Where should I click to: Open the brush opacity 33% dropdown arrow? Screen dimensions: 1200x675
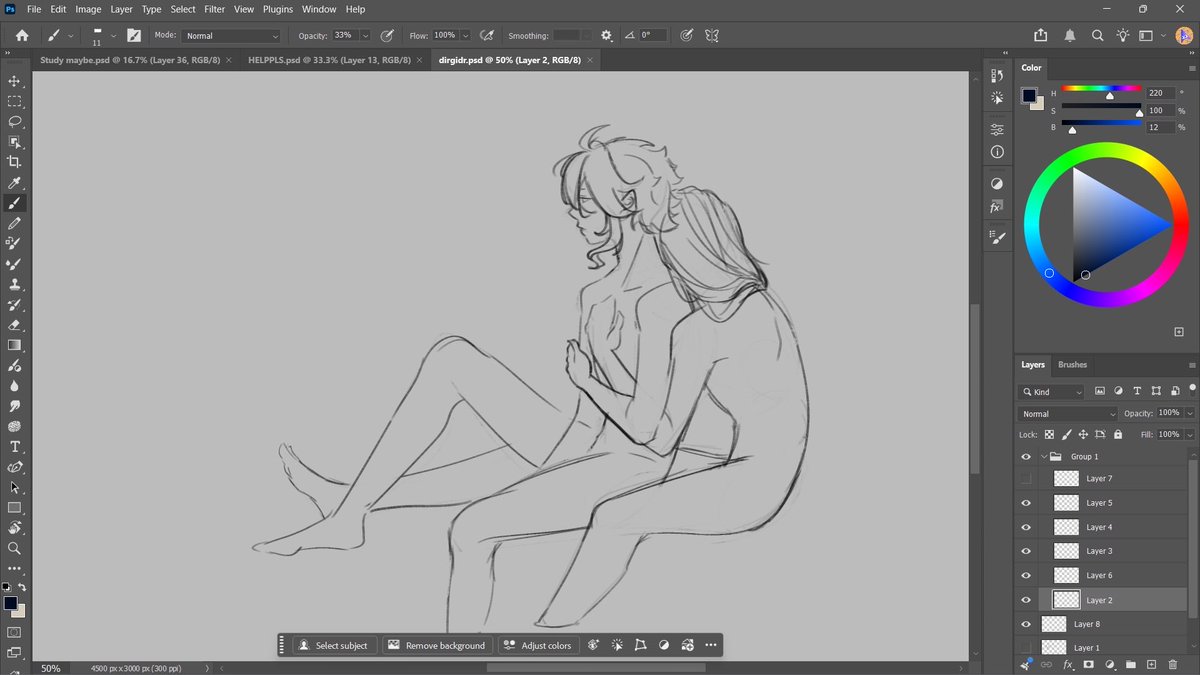pos(365,35)
